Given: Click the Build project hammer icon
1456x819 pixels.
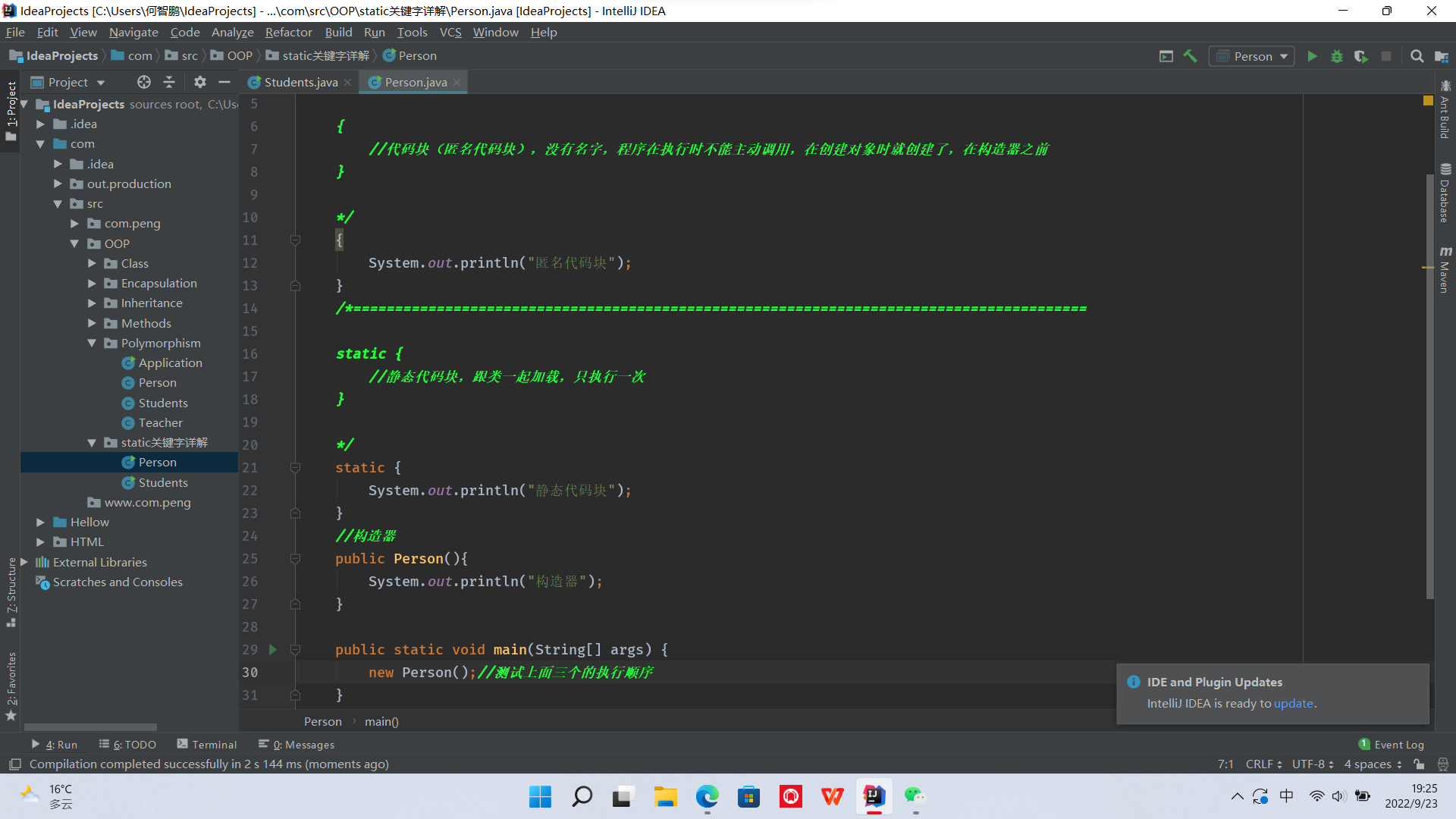Looking at the screenshot, I should click(1191, 56).
